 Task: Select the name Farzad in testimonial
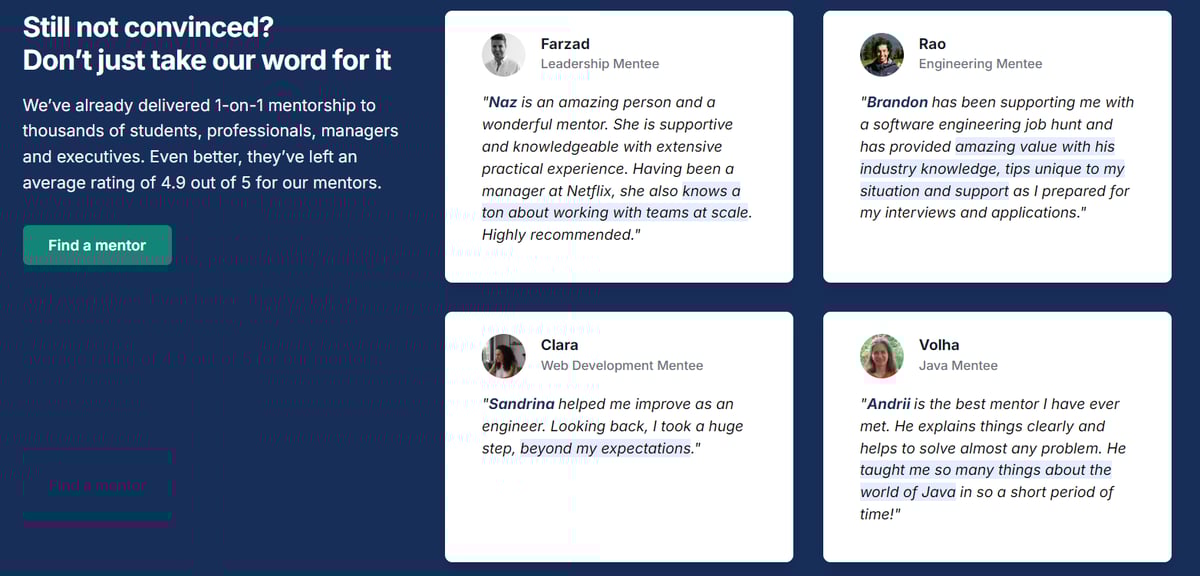tap(565, 44)
